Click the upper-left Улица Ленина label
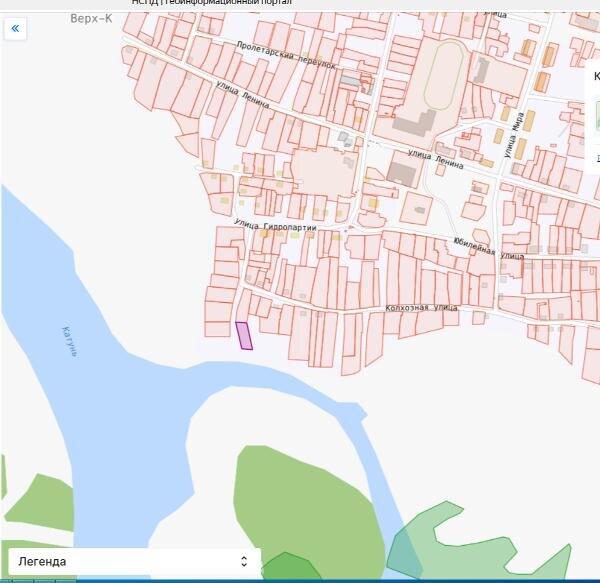The image size is (600, 583). (243, 95)
